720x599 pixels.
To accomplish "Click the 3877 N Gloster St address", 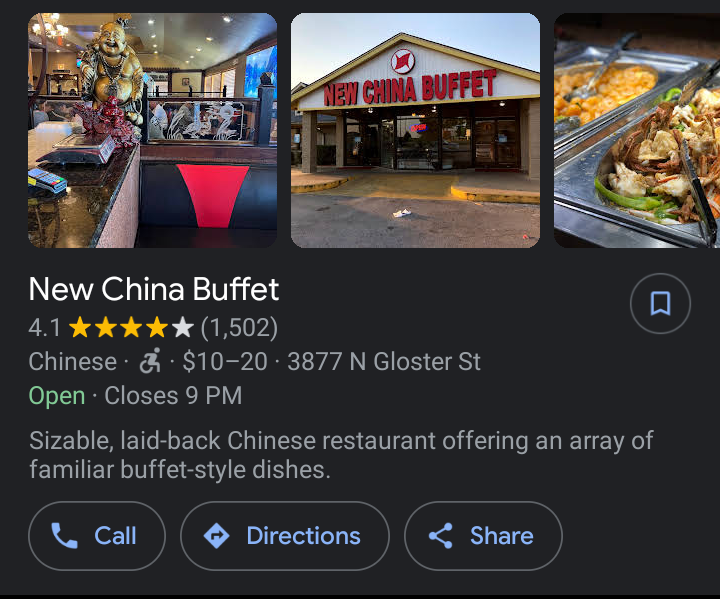I will point(384,362).
